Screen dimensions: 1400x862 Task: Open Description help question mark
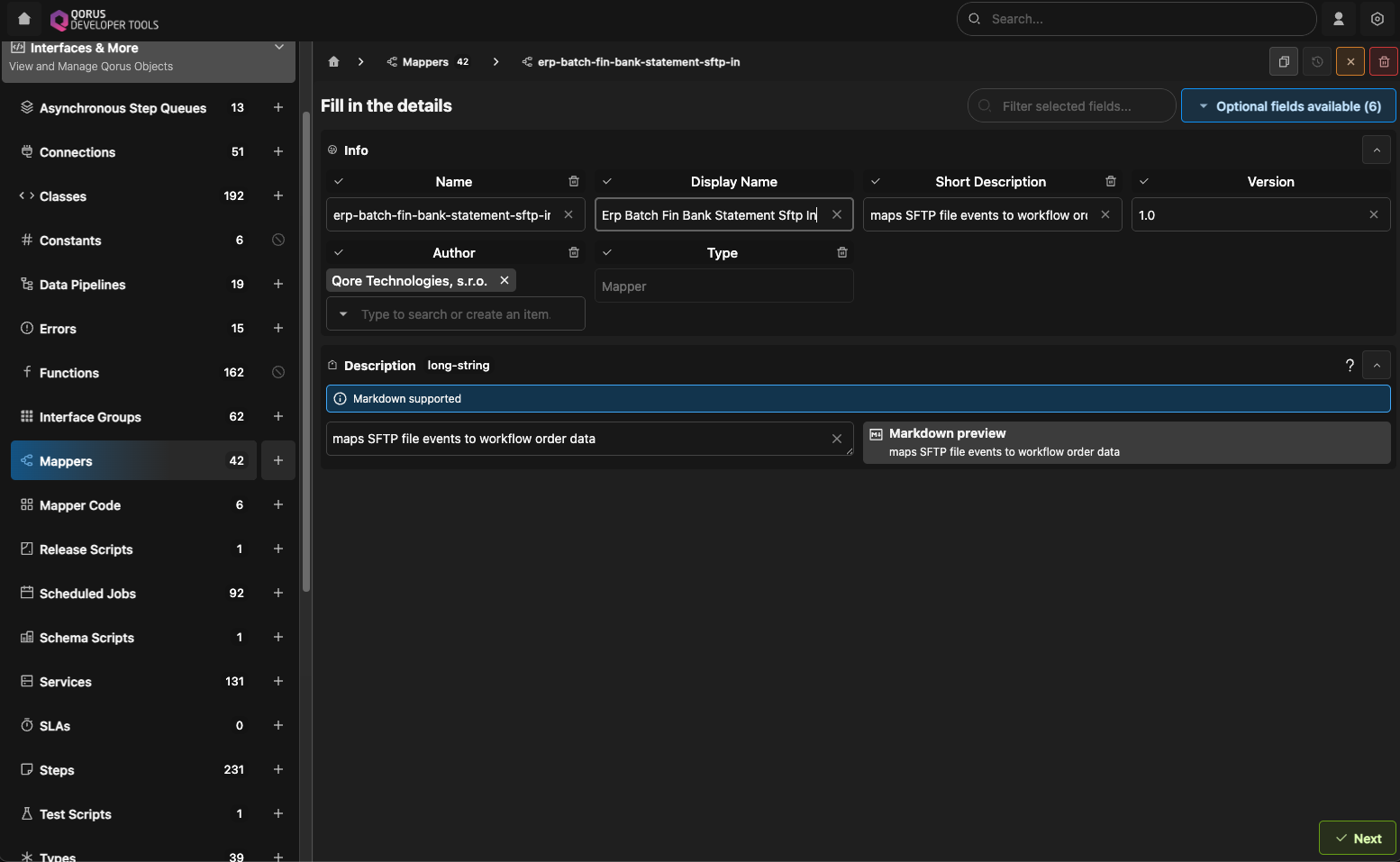[x=1350, y=366]
